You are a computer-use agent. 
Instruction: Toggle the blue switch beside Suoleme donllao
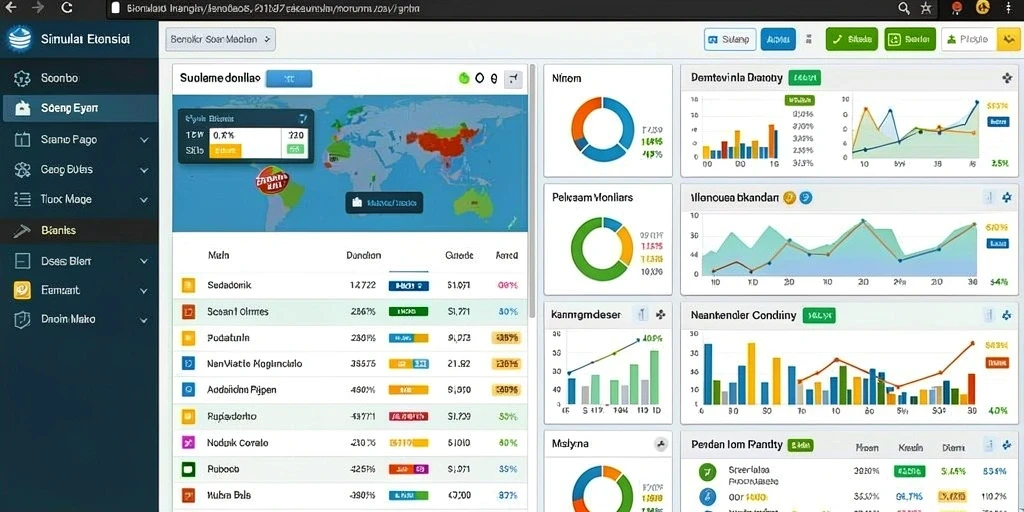[289, 79]
